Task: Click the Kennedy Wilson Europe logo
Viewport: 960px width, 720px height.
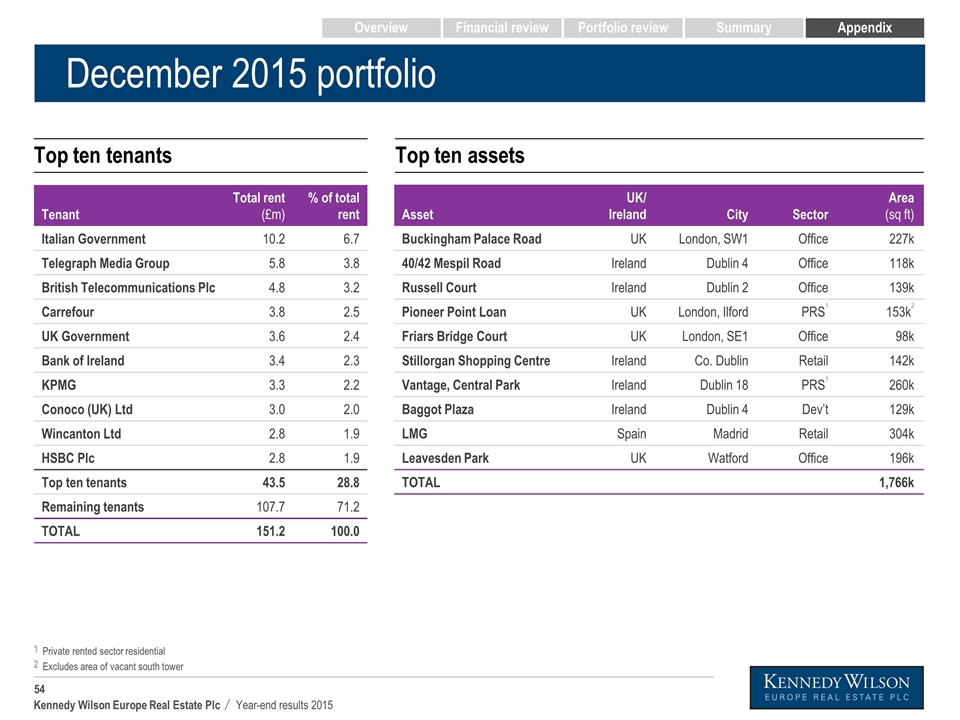Action: click(836, 688)
